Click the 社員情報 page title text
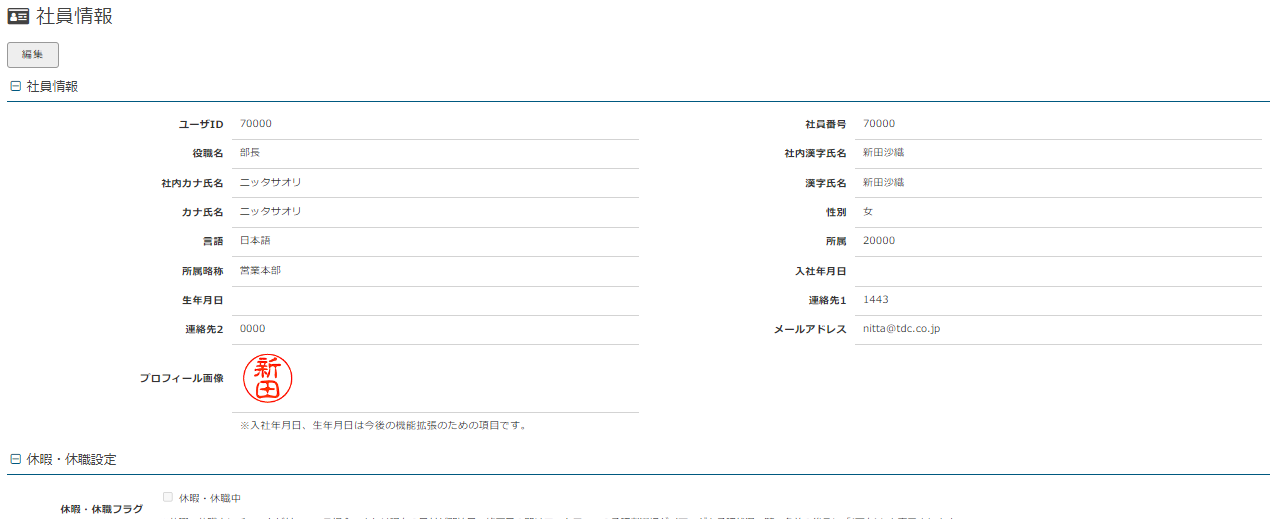The height and width of the screenshot is (519, 1276). 75,16
